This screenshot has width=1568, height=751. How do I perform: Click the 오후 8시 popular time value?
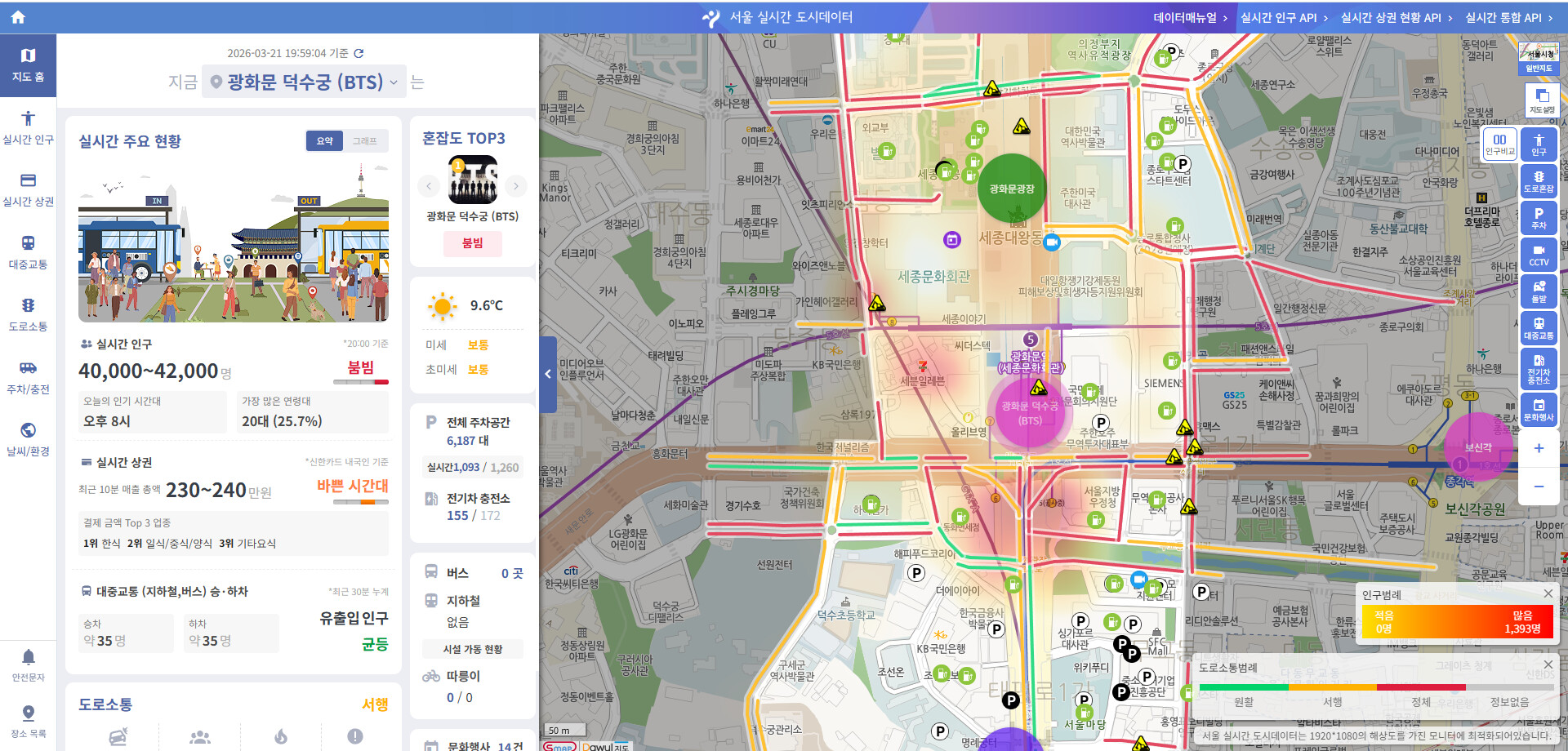click(x=107, y=421)
